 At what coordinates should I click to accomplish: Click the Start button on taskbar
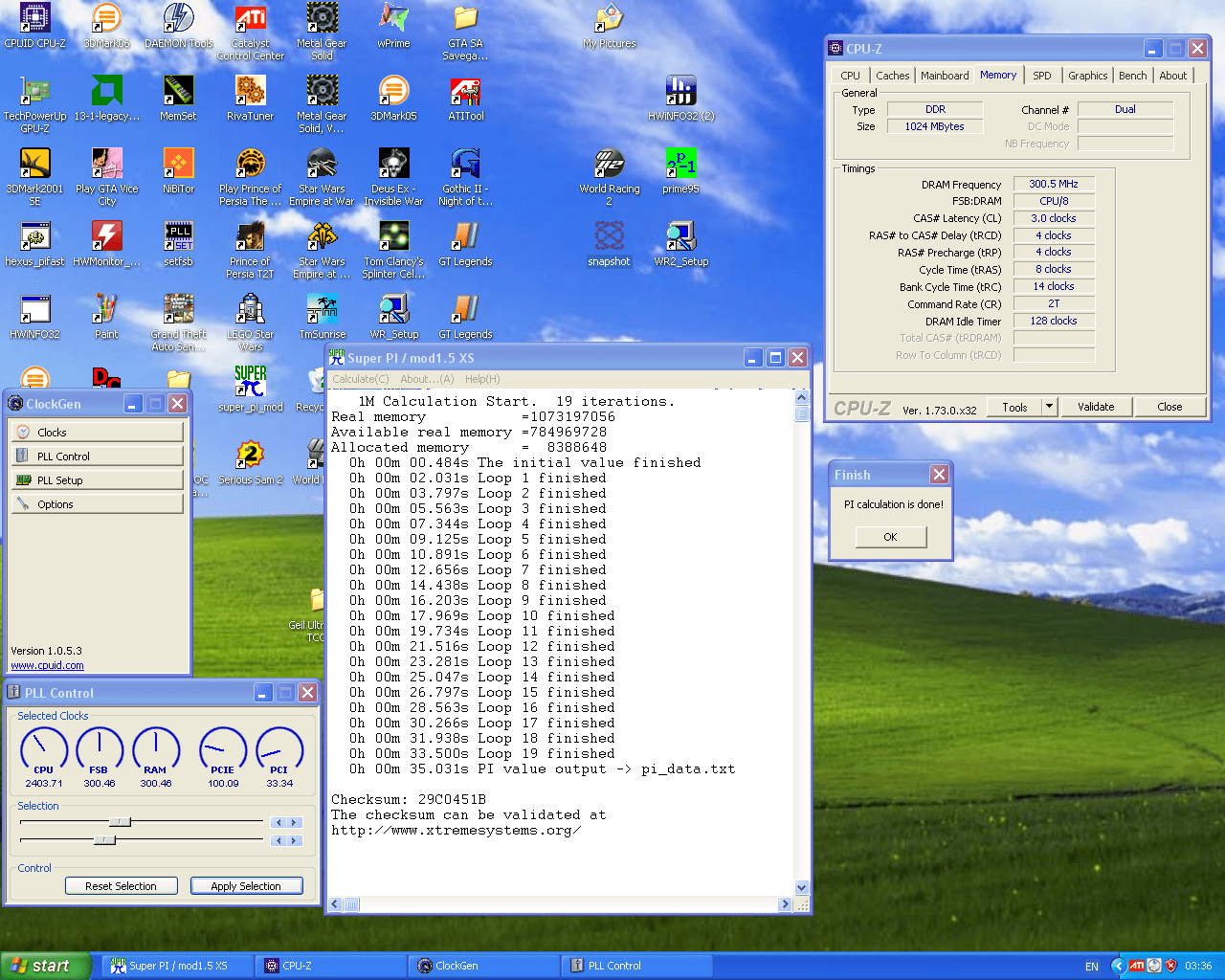click(x=45, y=966)
